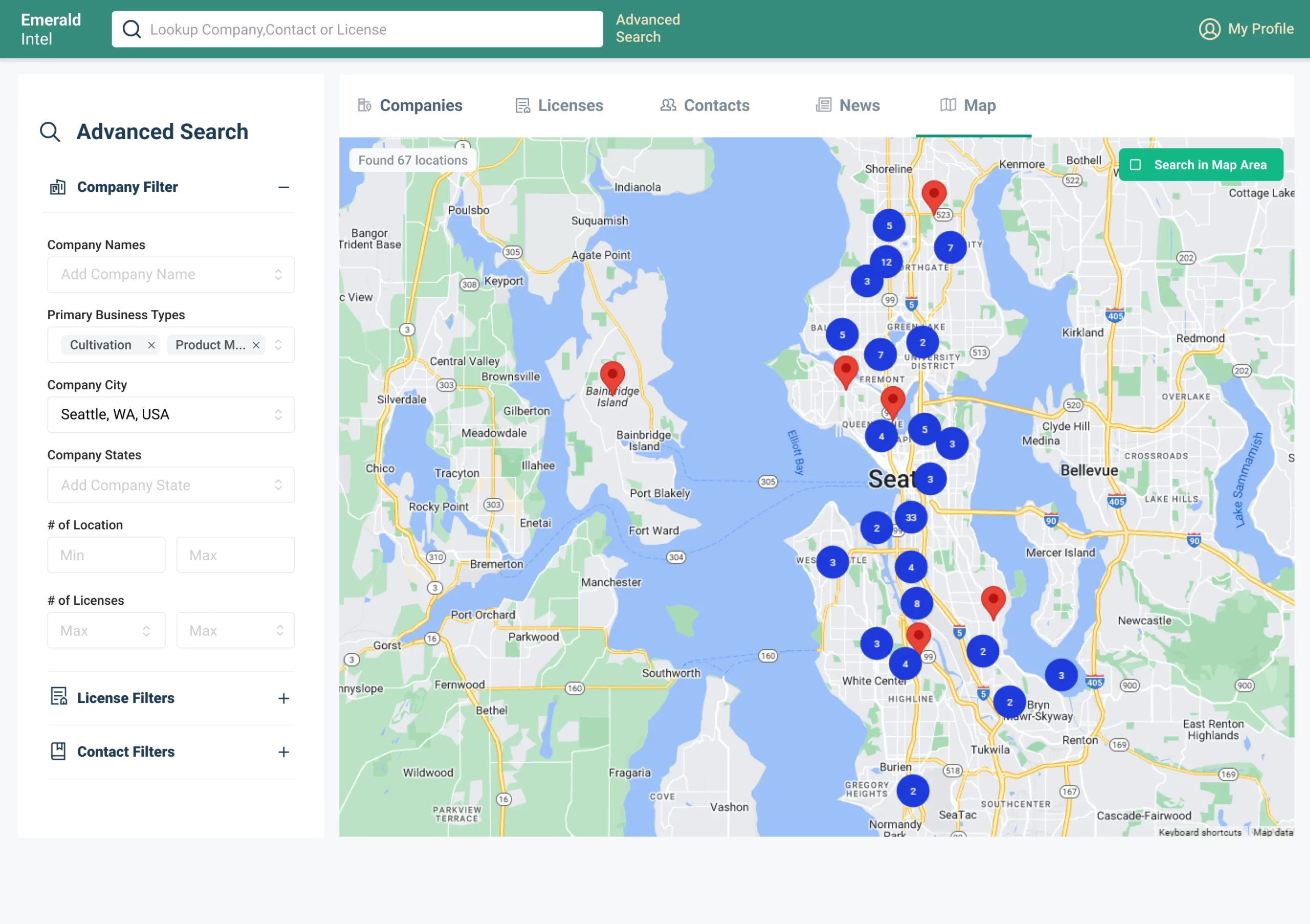
Task: Expand the Contact Filters section
Action: pyautogui.click(x=283, y=752)
